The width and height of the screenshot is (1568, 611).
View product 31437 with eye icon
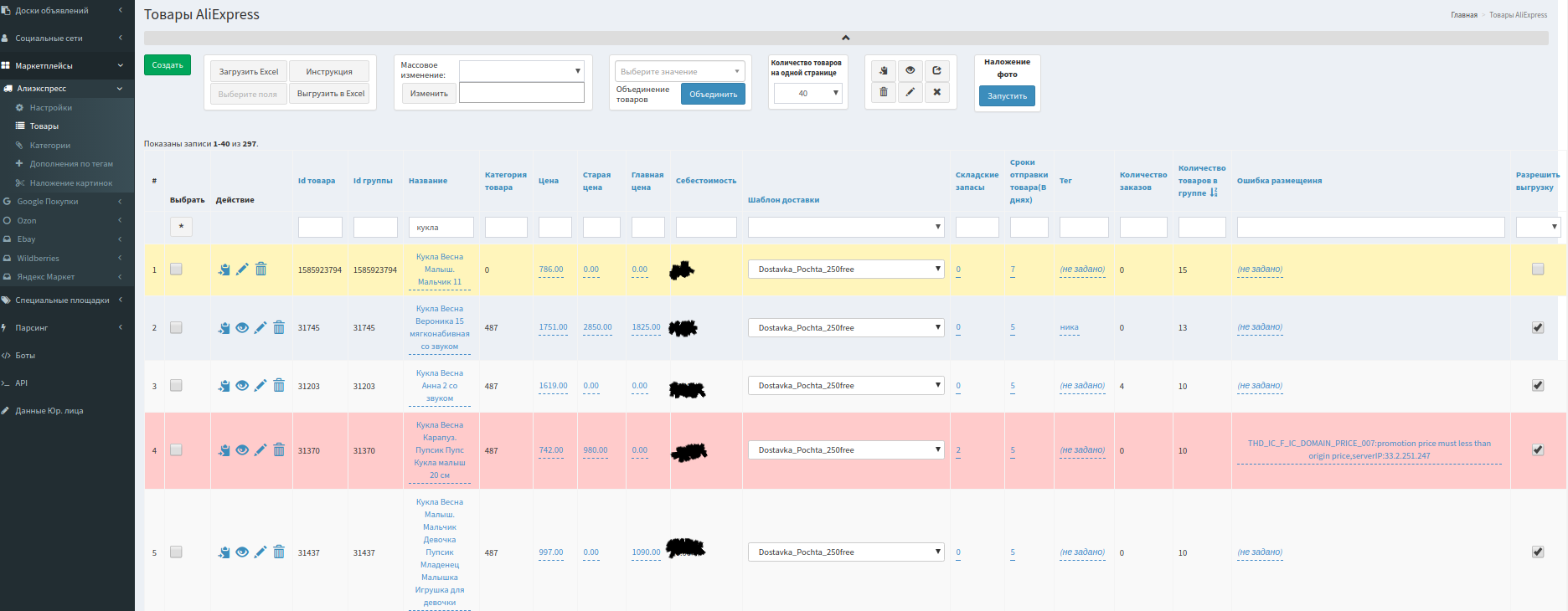[x=242, y=552]
